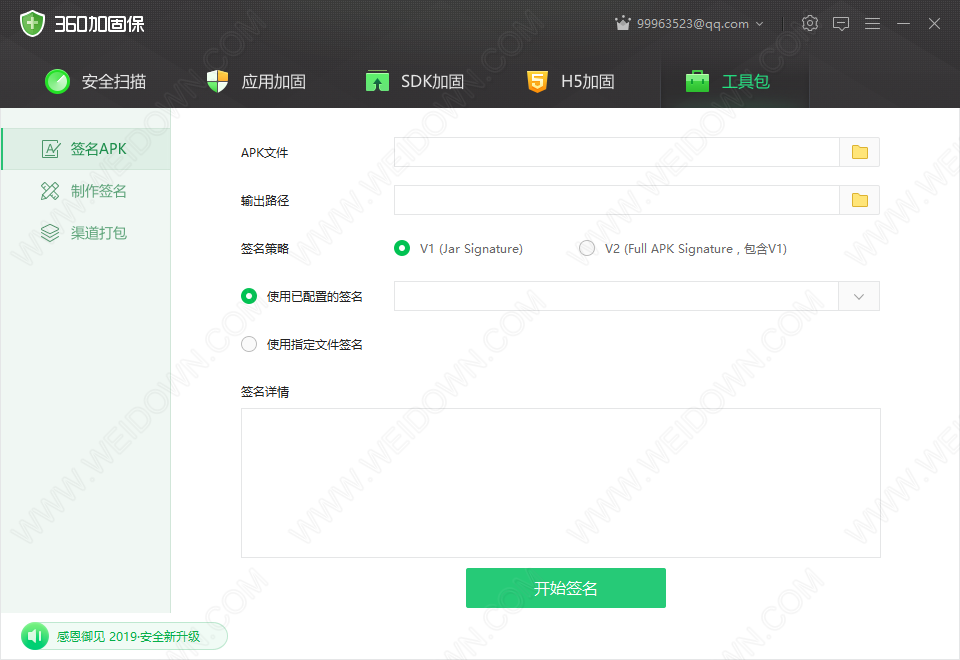Select the 工具包 tab
960x660 pixels.
(x=735, y=81)
